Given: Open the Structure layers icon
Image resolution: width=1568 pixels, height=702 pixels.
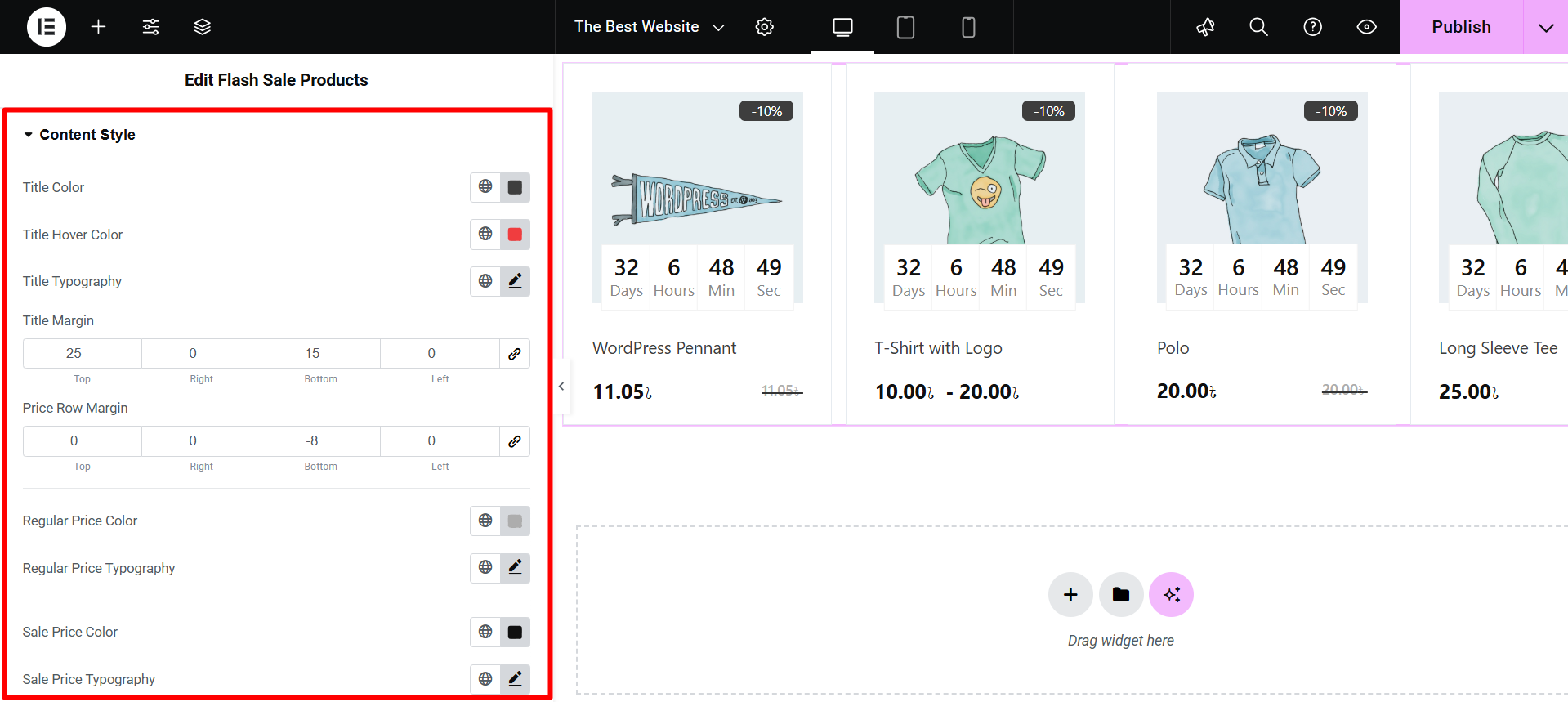Looking at the screenshot, I should [x=203, y=27].
